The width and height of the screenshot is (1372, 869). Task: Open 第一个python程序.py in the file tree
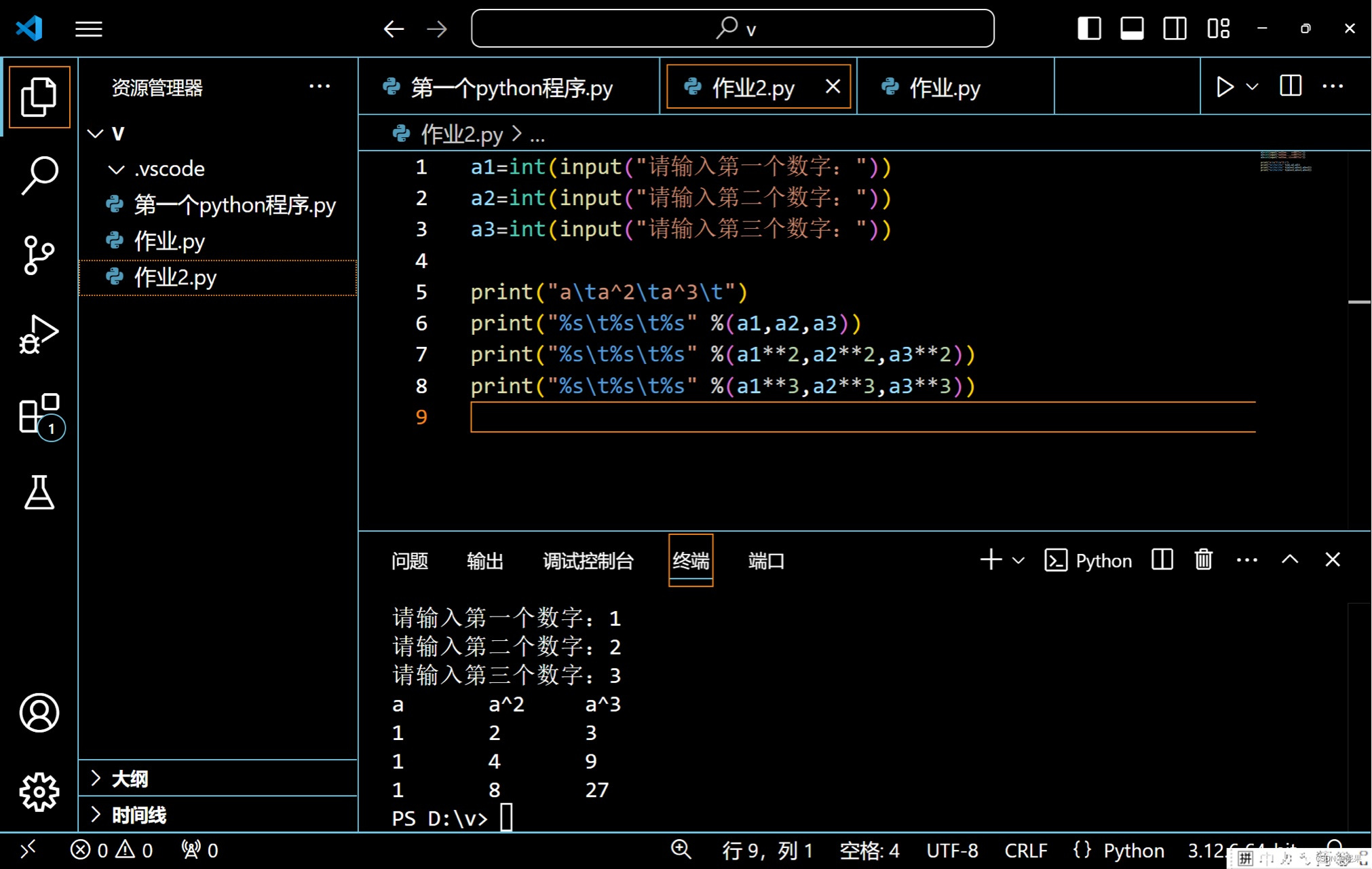(218, 205)
